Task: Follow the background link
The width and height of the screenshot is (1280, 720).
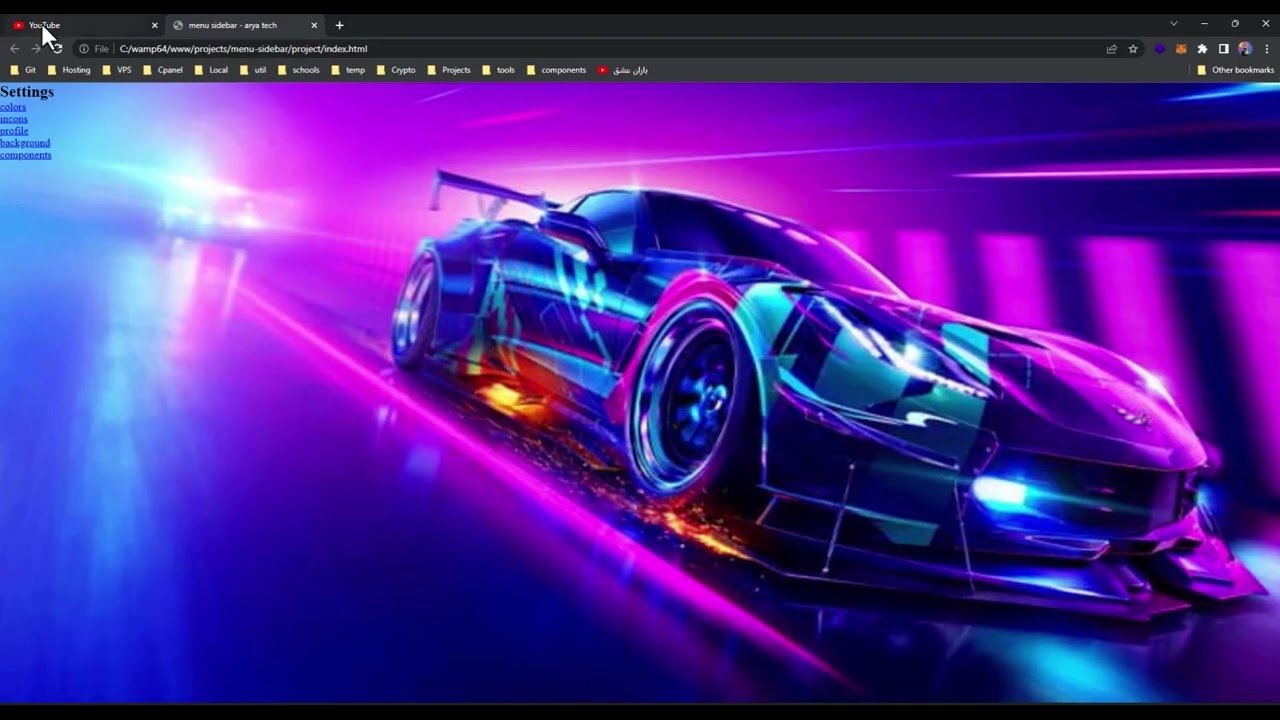Action: pos(25,143)
